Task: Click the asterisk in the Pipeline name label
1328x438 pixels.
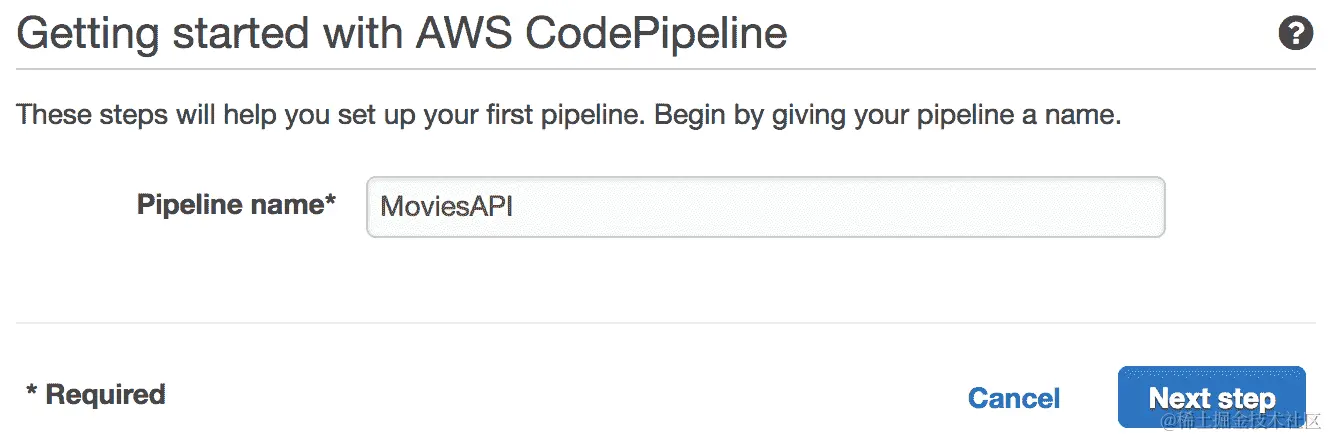Action: [x=330, y=201]
